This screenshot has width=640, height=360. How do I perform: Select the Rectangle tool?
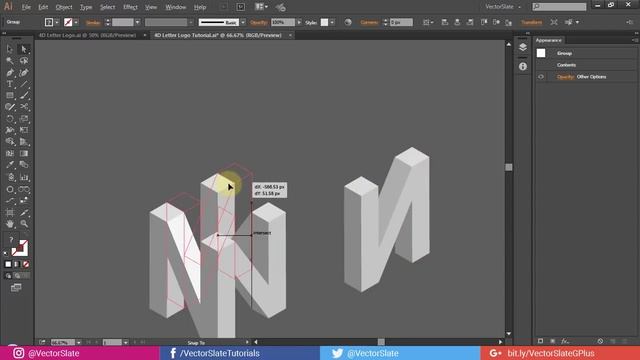pos(10,96)
